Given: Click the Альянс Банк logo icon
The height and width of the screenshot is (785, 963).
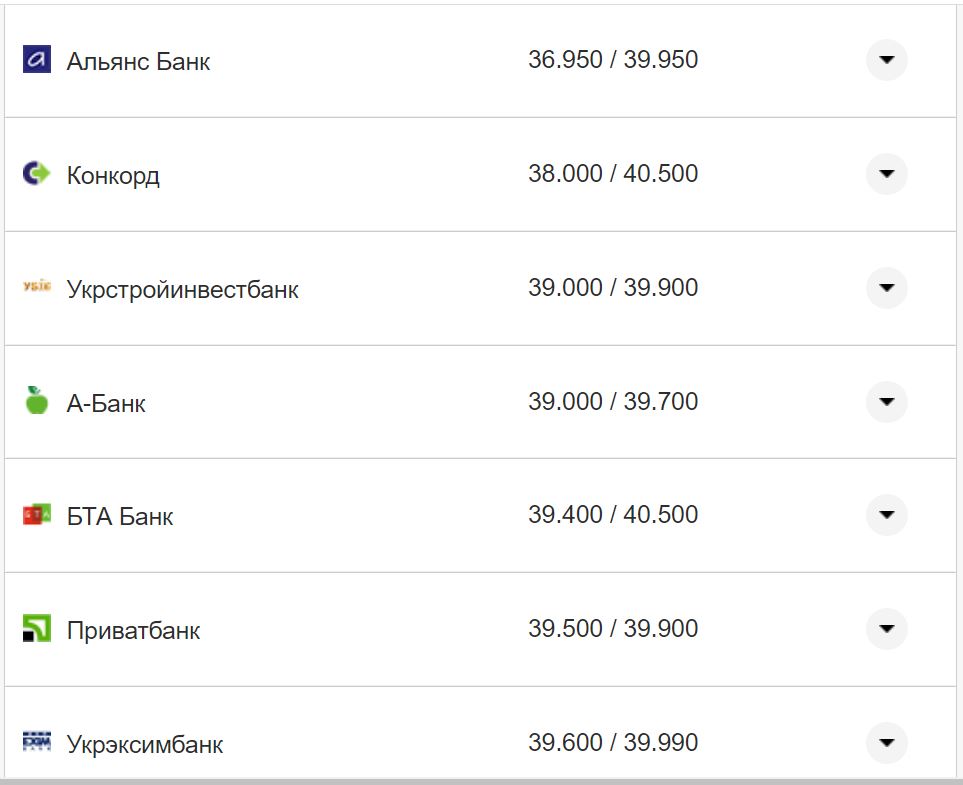Looking at the screenshot, I should point(36,60).
